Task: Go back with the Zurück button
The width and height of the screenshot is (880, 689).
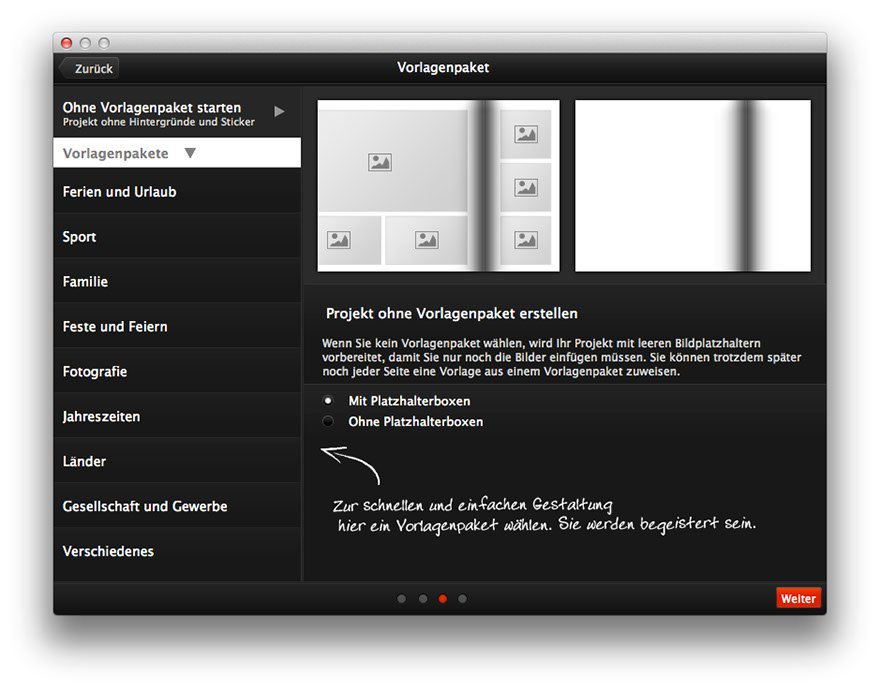Action: [89, 68]
